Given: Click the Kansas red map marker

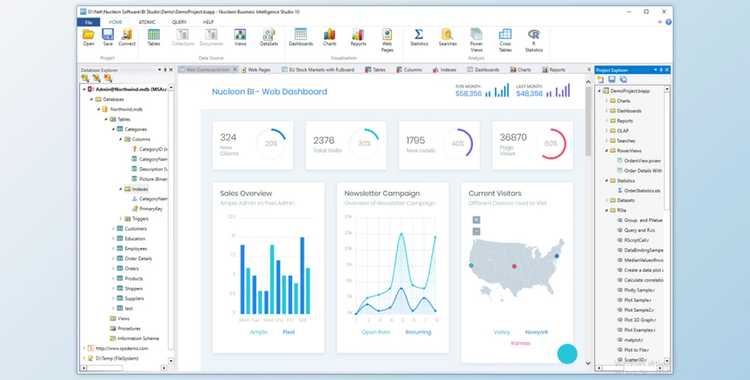Looking at the screenshot, I should click(514, 266).
